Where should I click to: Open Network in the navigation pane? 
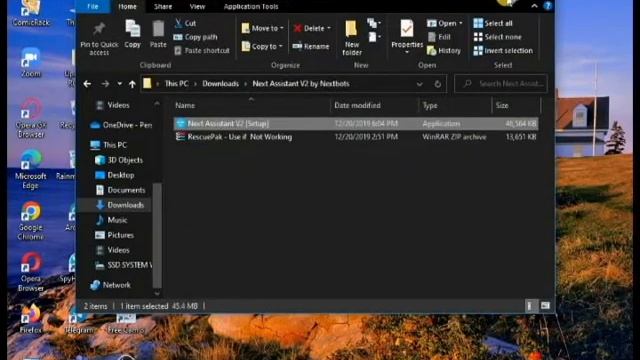click(x=111, y=285)
